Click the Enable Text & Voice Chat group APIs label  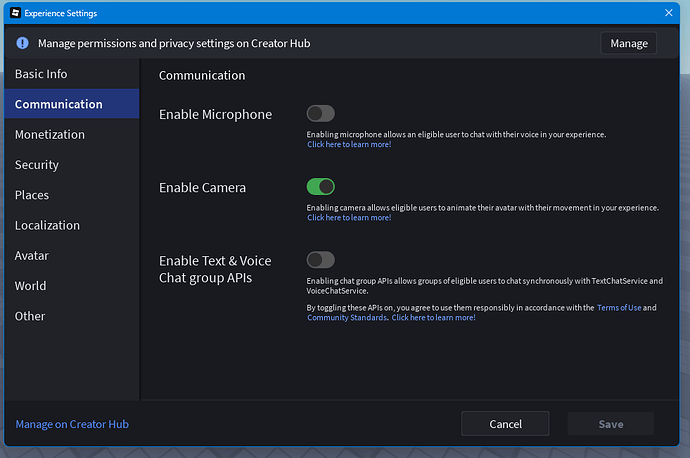(x=215, y=269)
